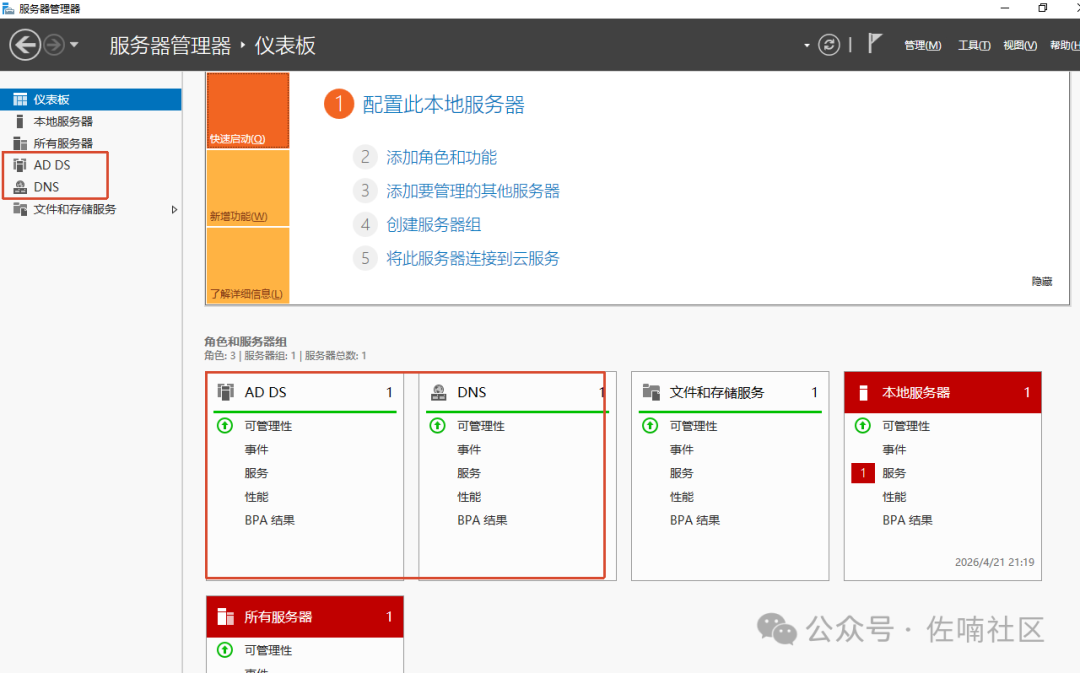Click the back navigation arrow
The height and width of the screenshot is (673, 1080).
(x=25, y=45)
